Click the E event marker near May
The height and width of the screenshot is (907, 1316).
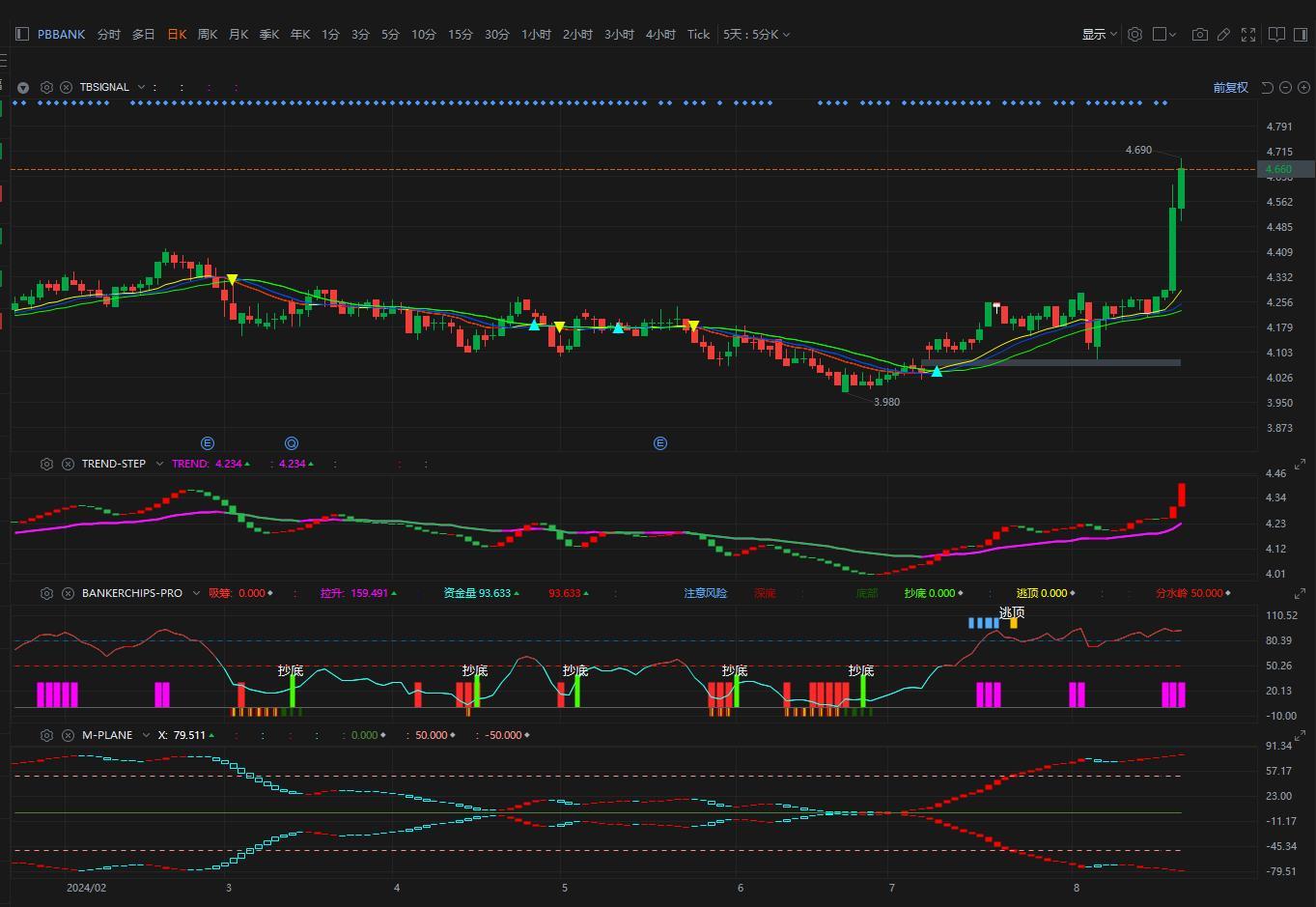[660, 443]
